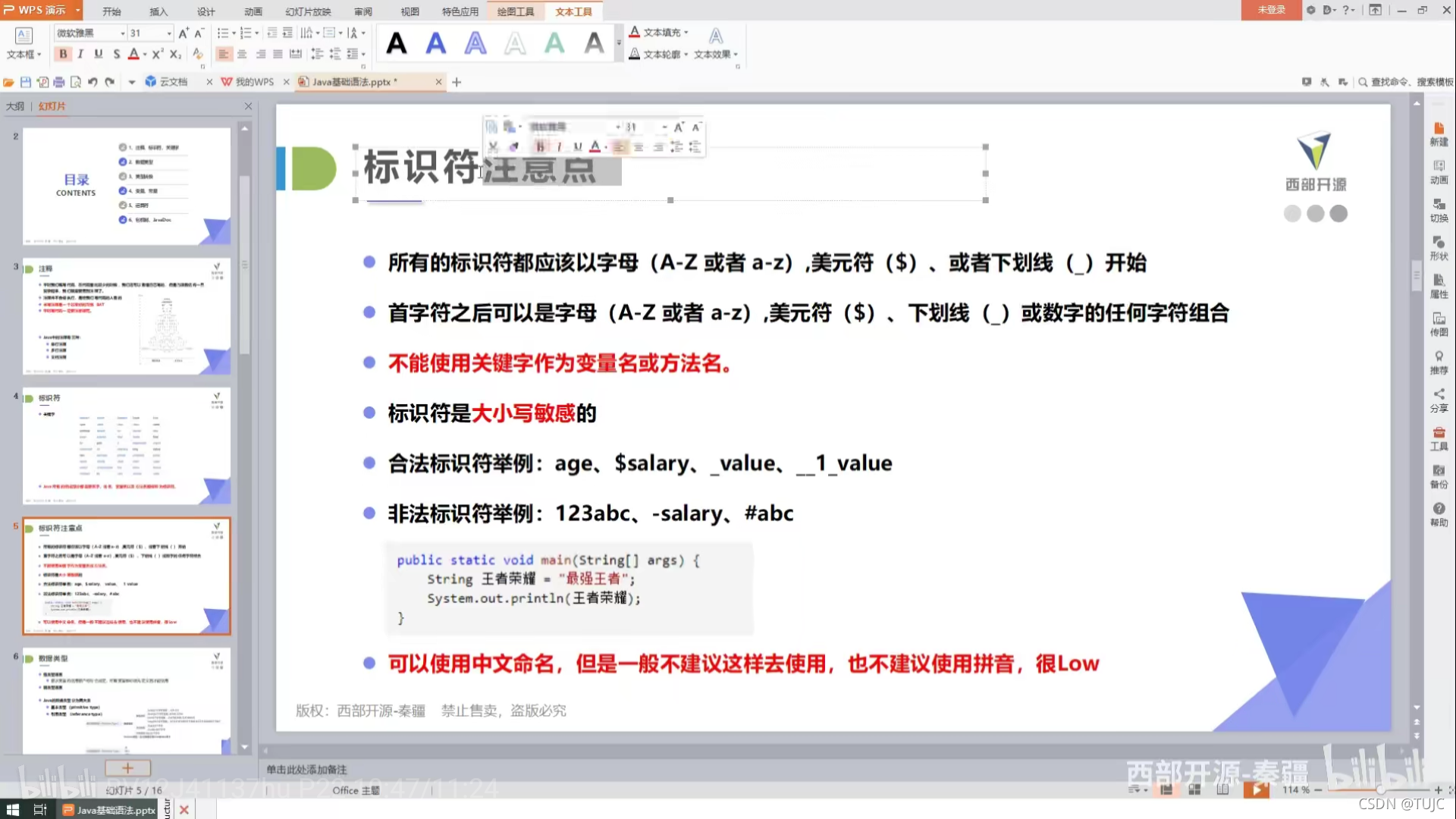Increase font size with A+ icon
The width and height of the screenshot is (1456, 819).
click(183, 33)
